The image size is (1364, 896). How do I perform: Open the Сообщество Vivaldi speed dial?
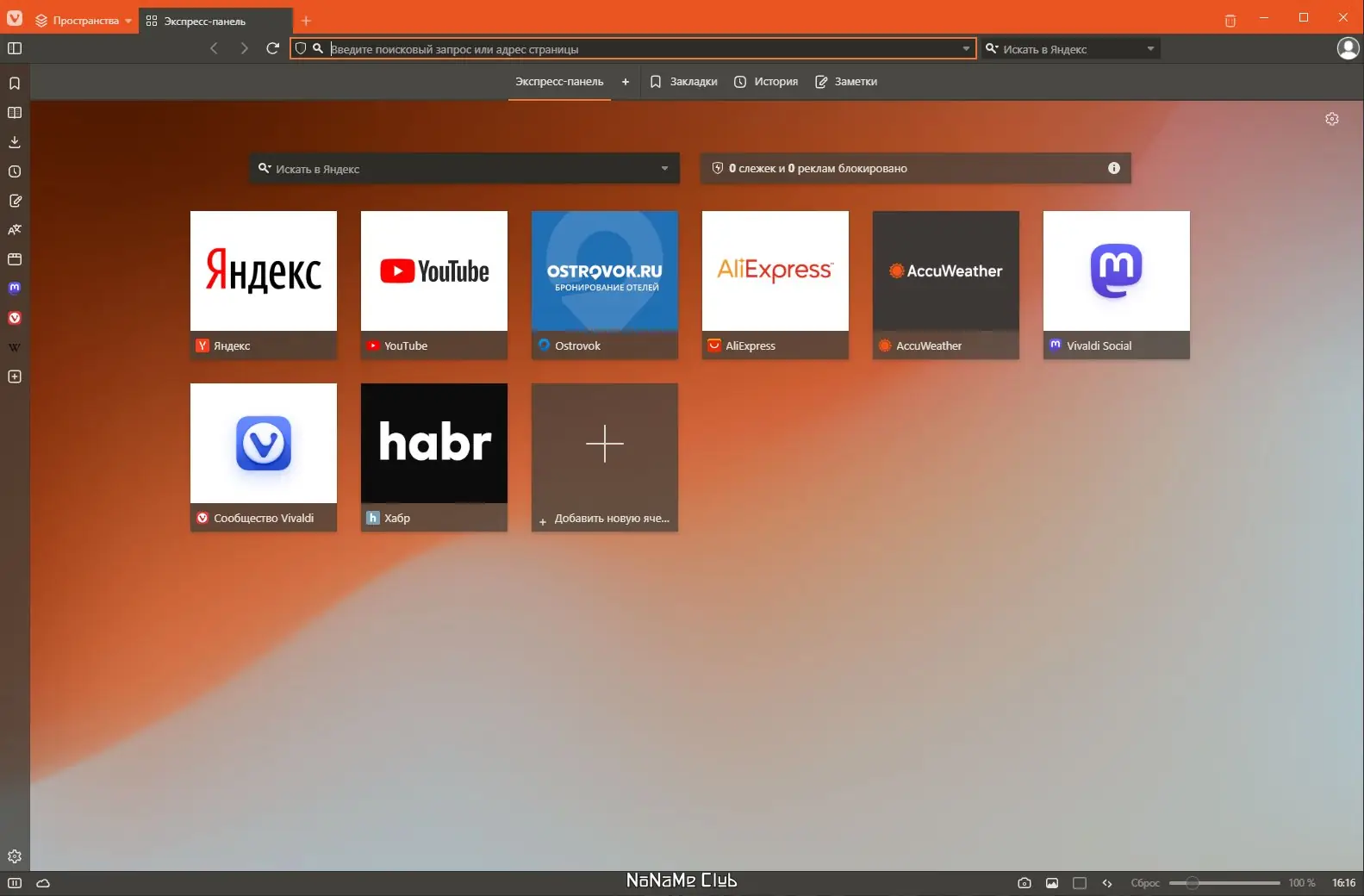pyautogui.click(x=264, y=457)
